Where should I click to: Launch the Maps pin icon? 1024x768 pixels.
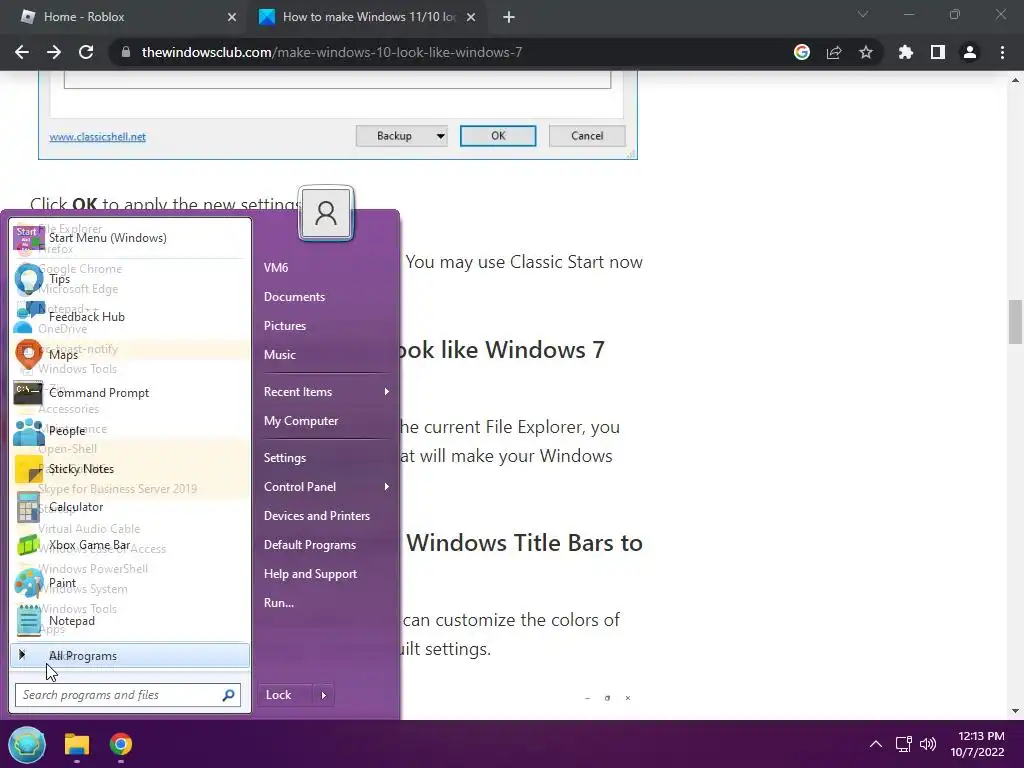pyautogui.click(x=28, y=355)
